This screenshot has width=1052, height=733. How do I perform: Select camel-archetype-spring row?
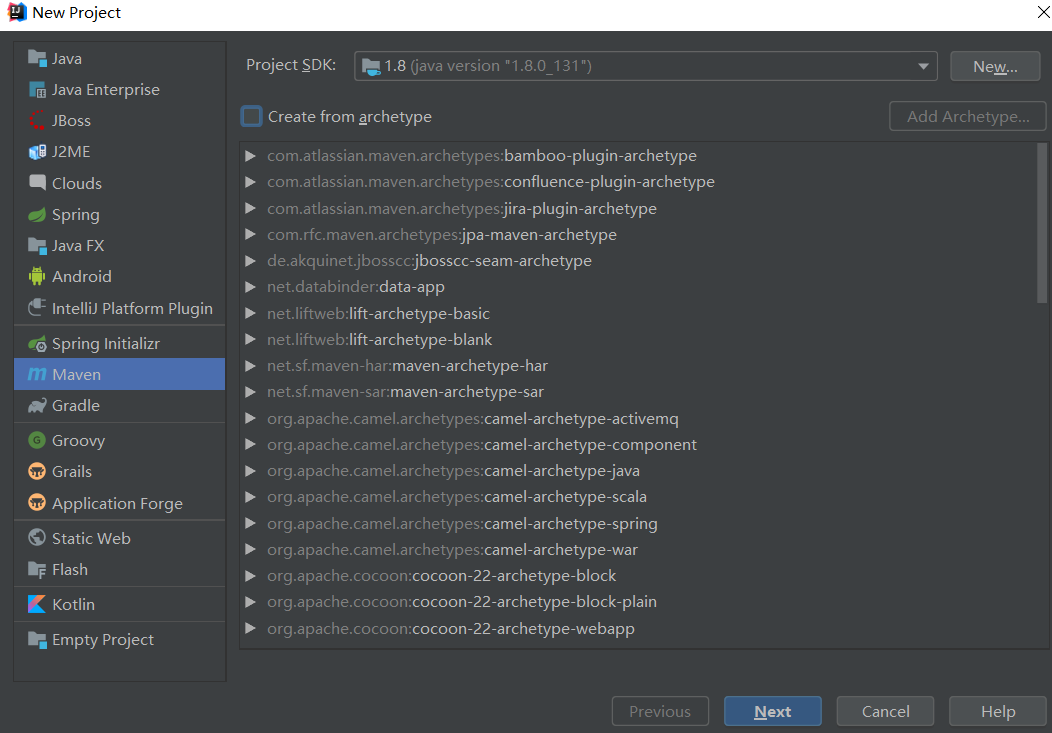click(638, 523)
